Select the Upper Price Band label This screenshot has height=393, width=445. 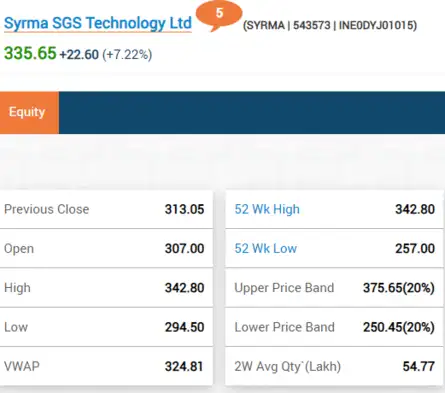click(284, 288)
